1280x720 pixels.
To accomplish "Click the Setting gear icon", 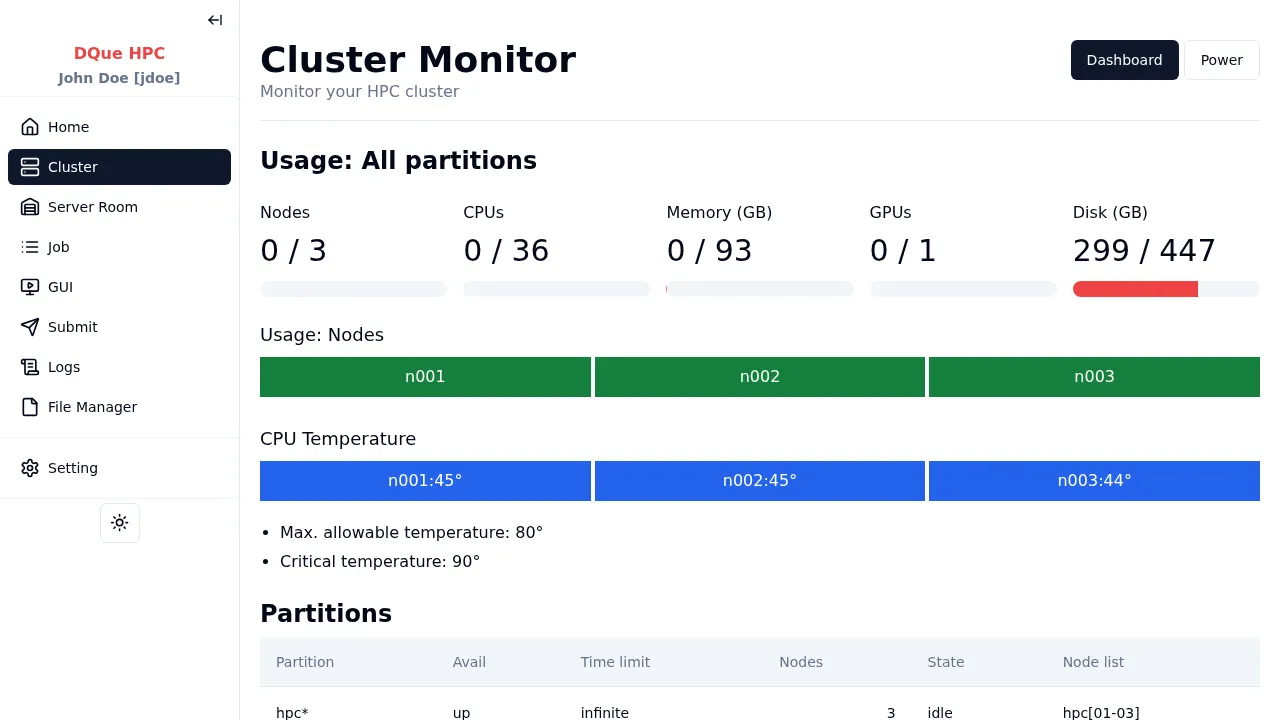I will [x=30, y=468].
